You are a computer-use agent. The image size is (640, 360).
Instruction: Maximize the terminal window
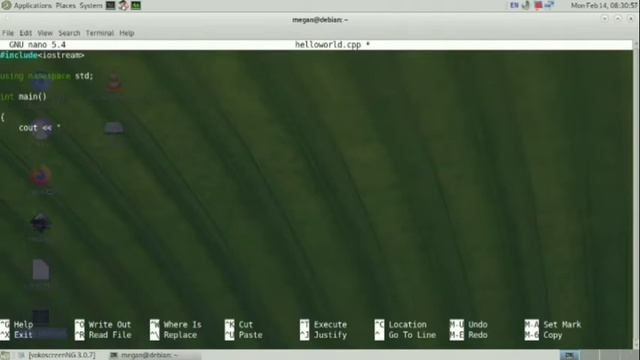[x=618, y=18]
